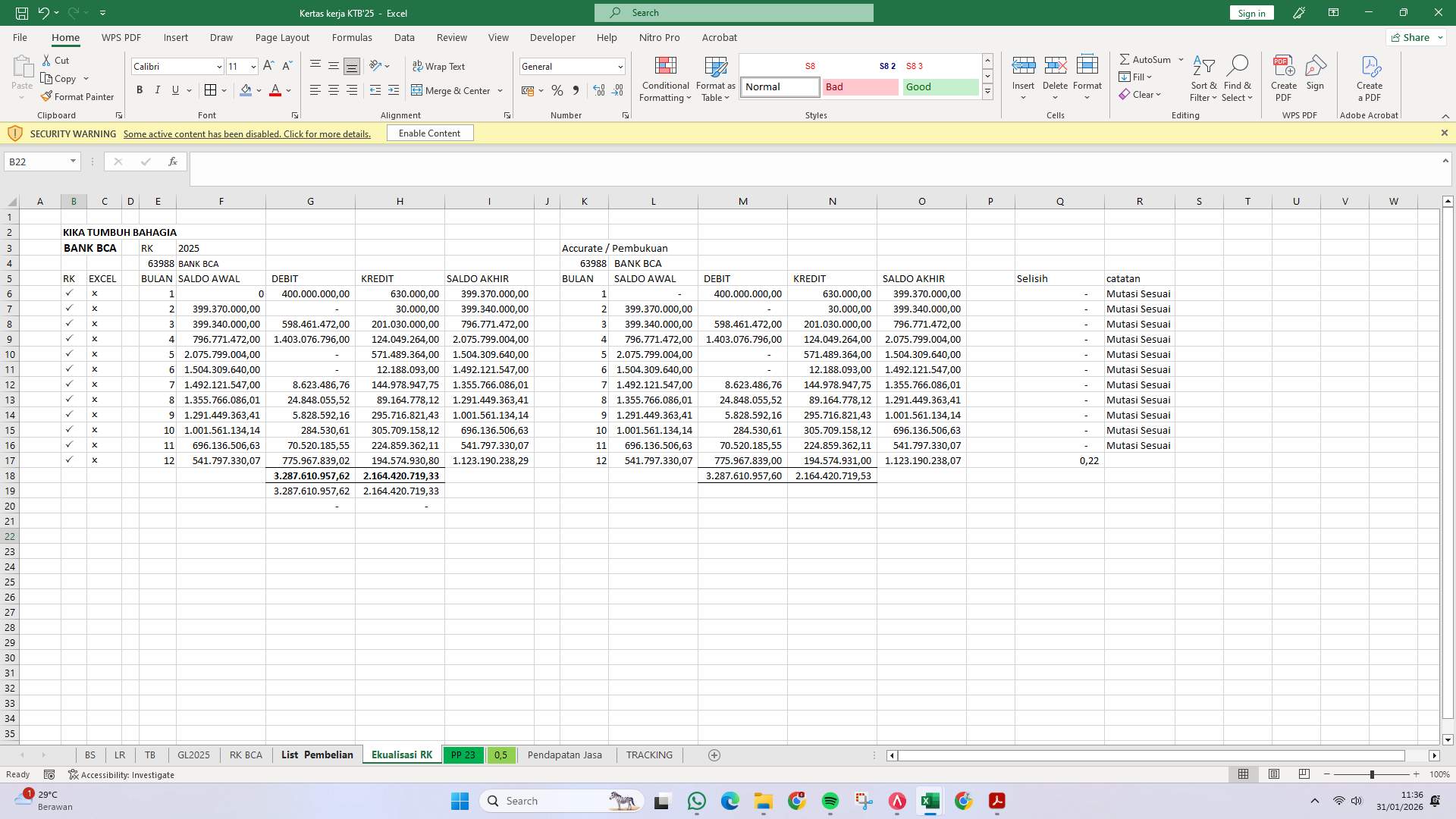This screenshot has width=1456, height=819.
Task: Open the security warning details link
Action: [247, 133]
